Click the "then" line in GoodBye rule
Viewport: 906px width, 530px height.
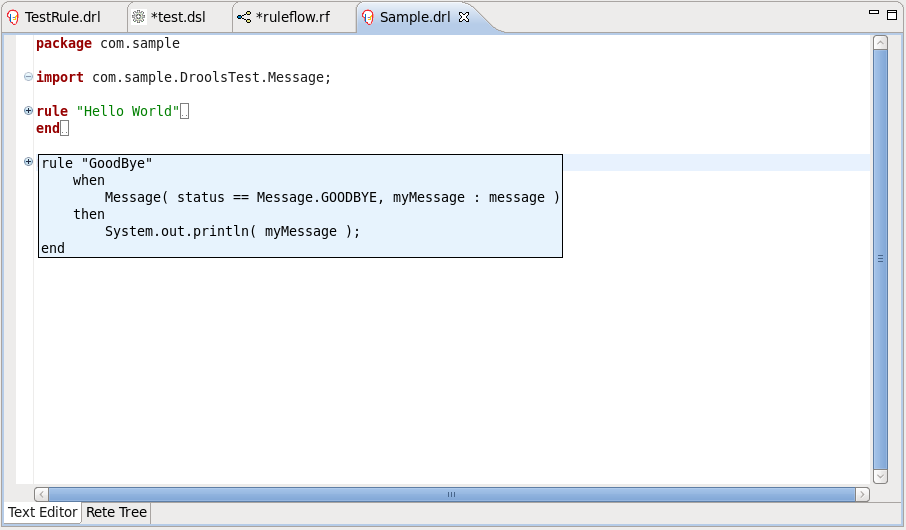tap(88, 214)
